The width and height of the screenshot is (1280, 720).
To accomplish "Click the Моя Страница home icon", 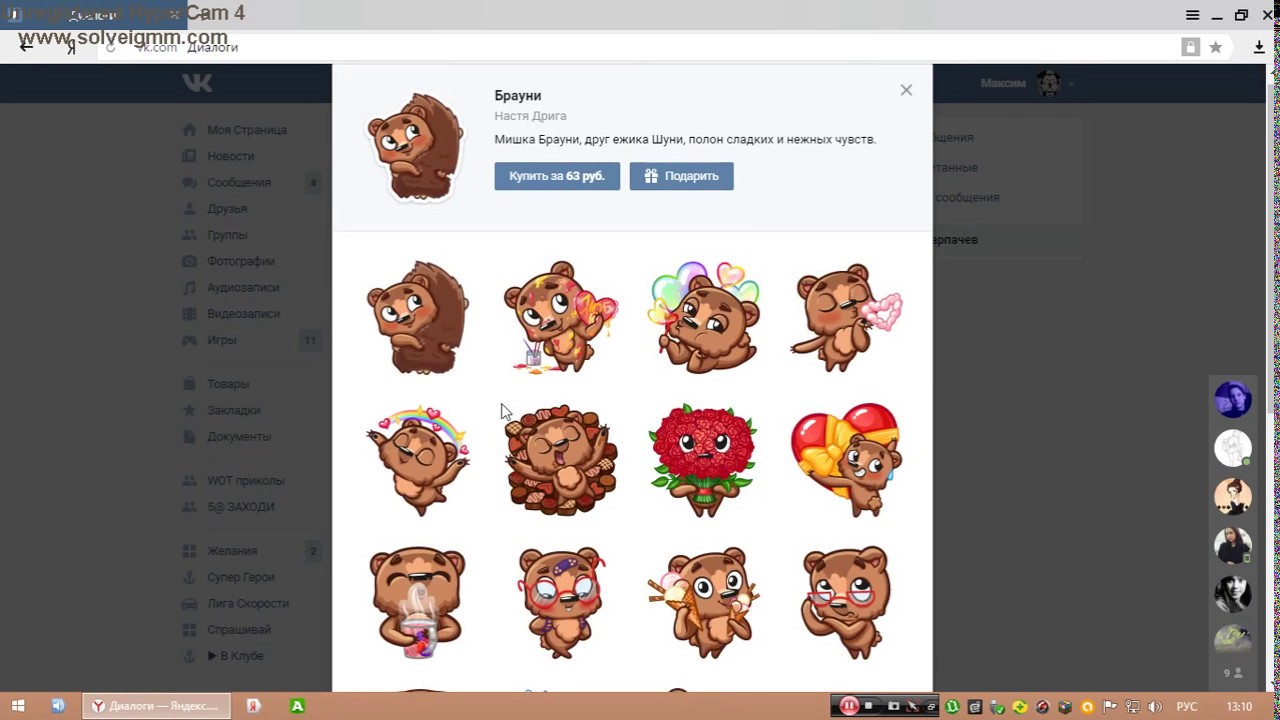I will (x=189, y=130).
